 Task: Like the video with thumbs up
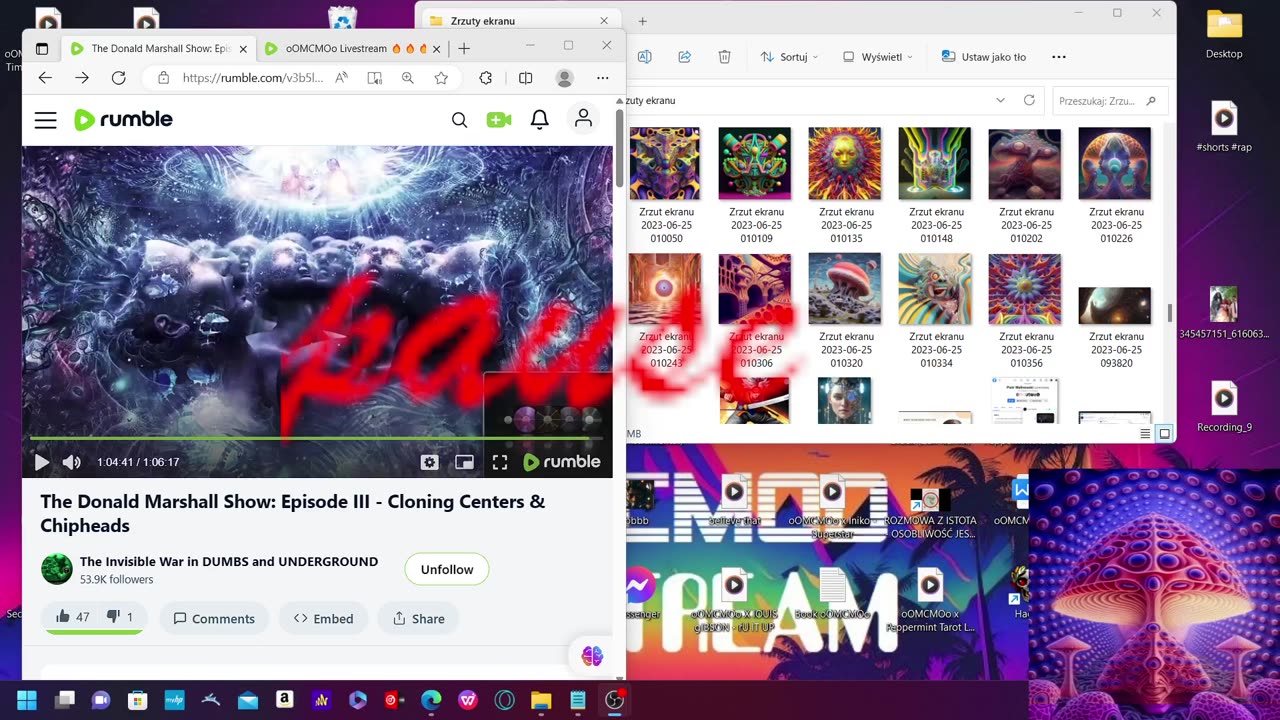73,617
